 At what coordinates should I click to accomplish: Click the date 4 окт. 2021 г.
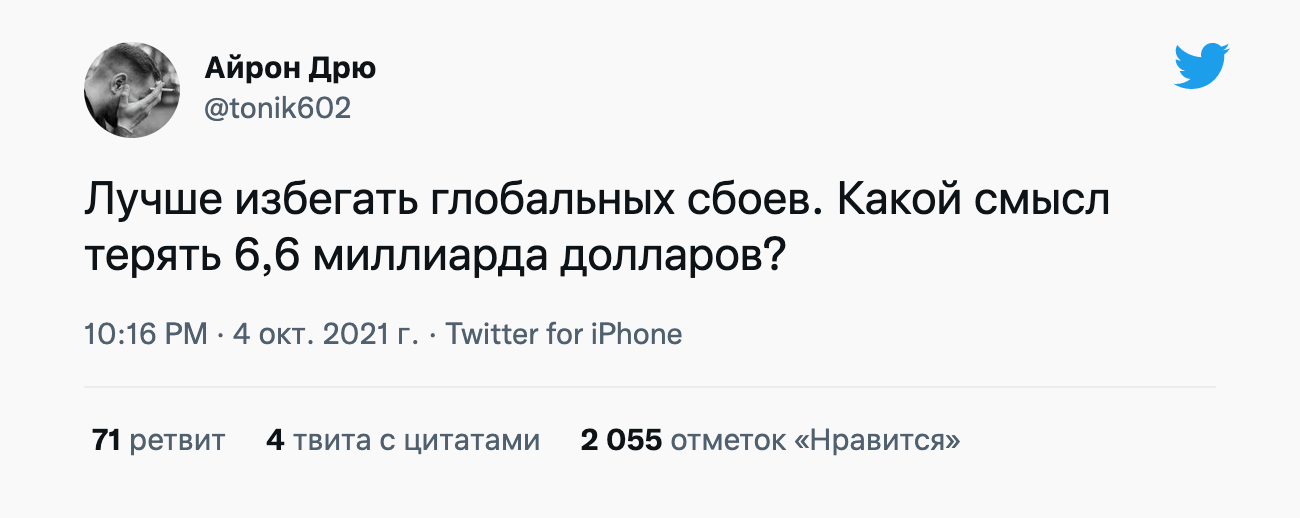(325, 333)
